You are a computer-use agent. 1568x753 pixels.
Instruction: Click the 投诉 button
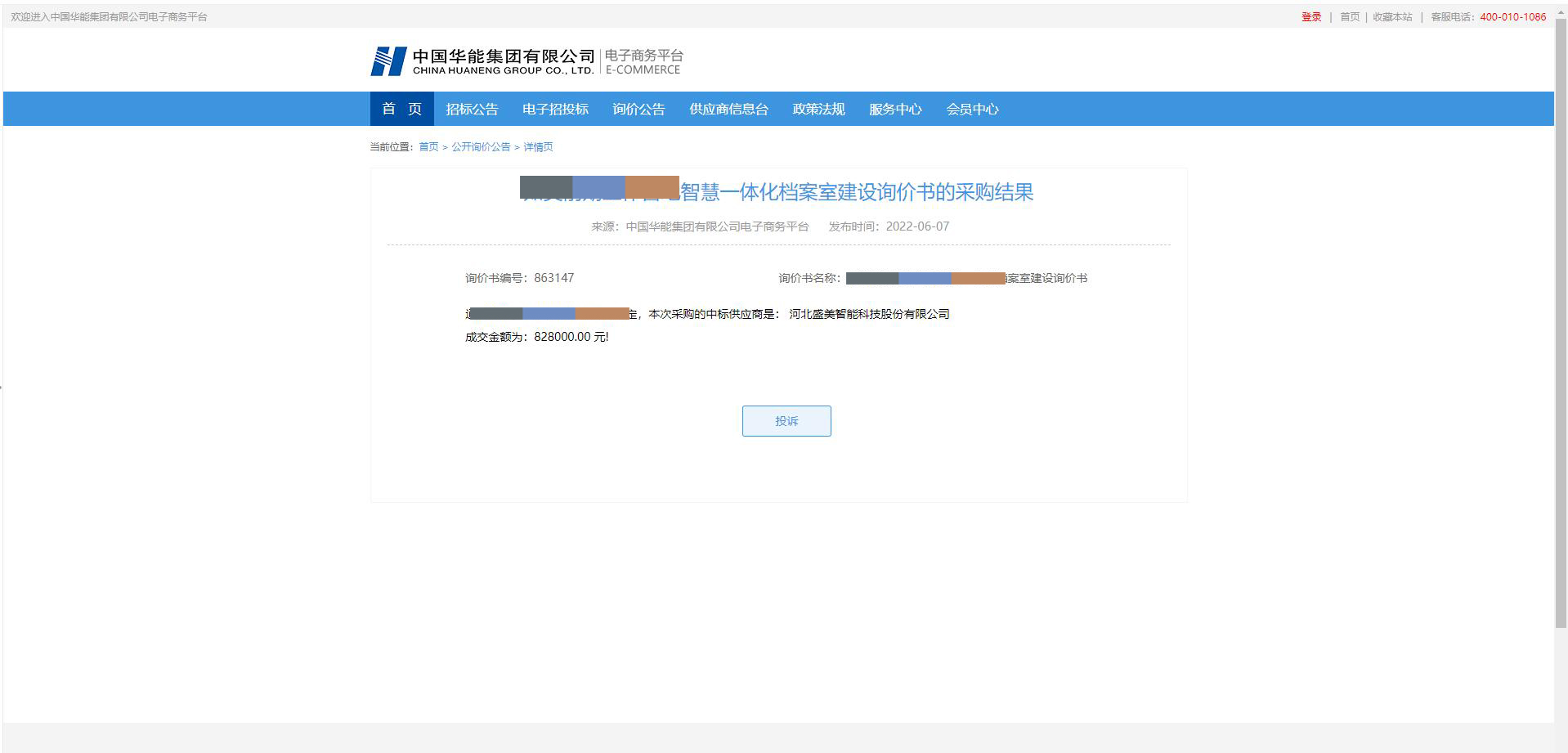786,421
